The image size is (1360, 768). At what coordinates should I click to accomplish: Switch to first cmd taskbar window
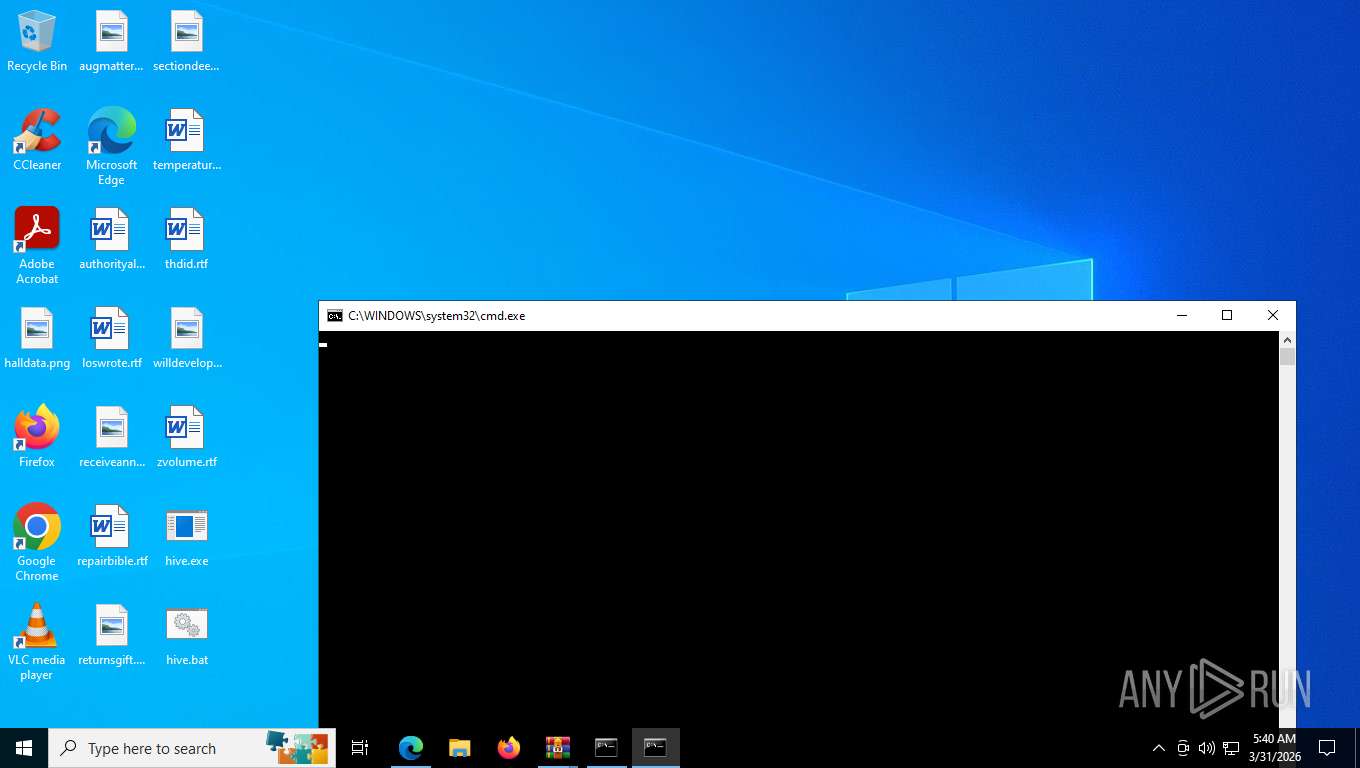pyautogui.click(x=607, y=748)
